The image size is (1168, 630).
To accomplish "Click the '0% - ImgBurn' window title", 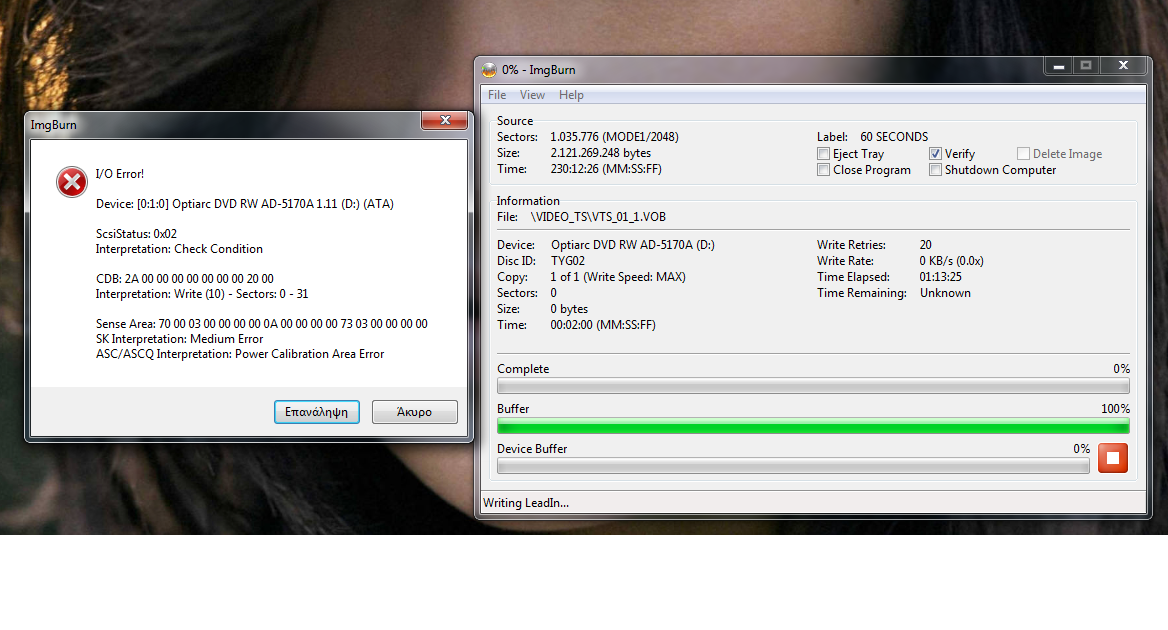I will [x=539, y=70].
